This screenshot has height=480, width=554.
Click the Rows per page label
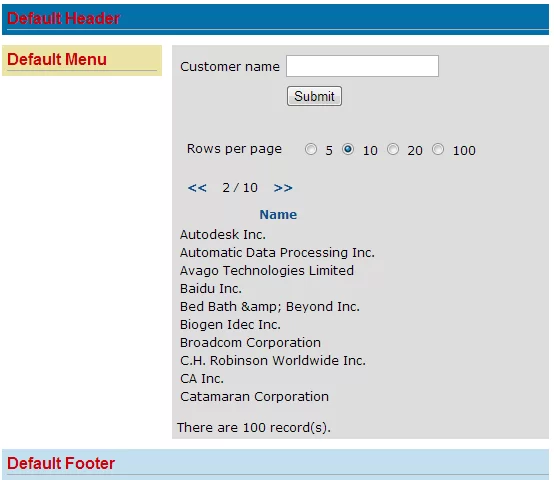point(234,149)
